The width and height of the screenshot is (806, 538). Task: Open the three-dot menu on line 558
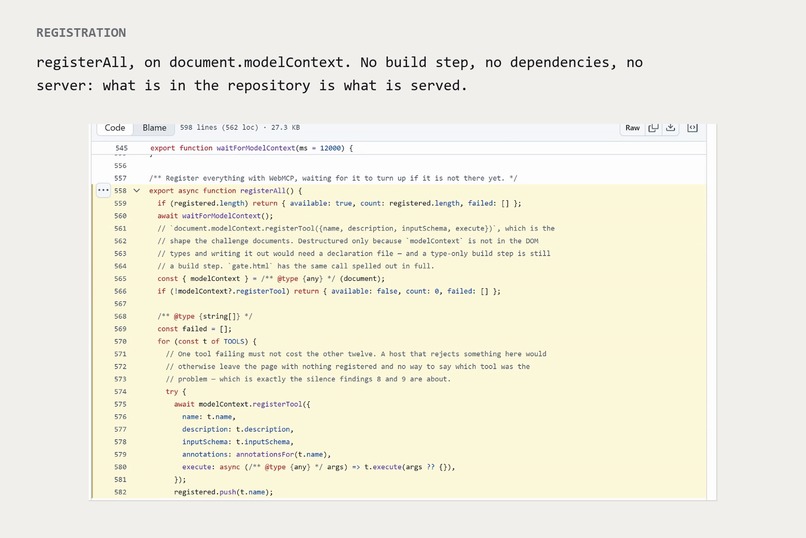pyautogui.click(x=103, y=191)
